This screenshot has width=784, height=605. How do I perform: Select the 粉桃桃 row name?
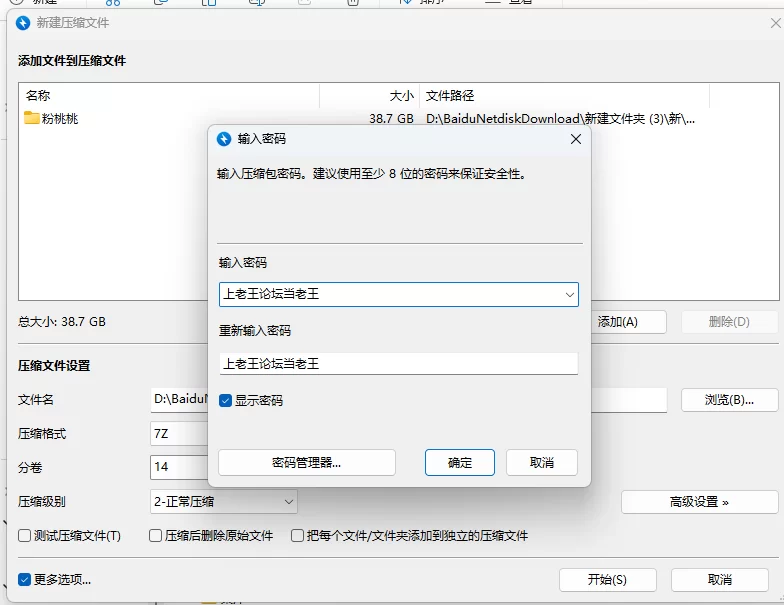tap(60, 118)
